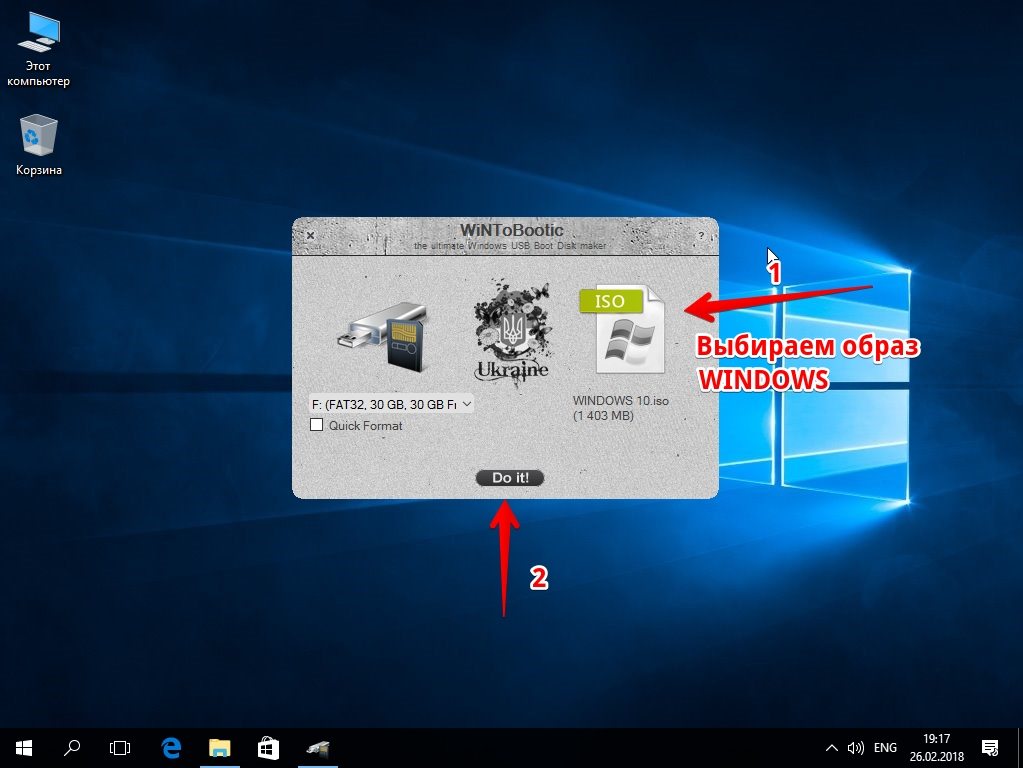Screen dimensions: 1023x768
Task: Click the Do it! button
Action: click(510, 478)
